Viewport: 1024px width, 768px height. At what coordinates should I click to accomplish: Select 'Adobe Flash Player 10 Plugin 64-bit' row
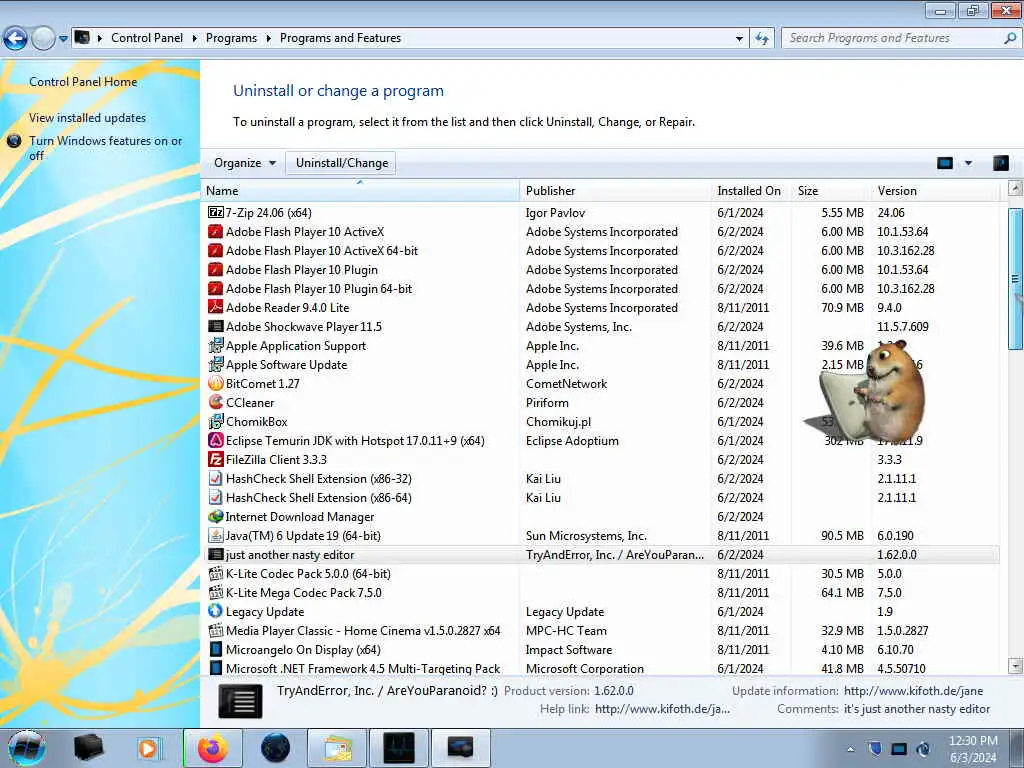click(601, 288)
